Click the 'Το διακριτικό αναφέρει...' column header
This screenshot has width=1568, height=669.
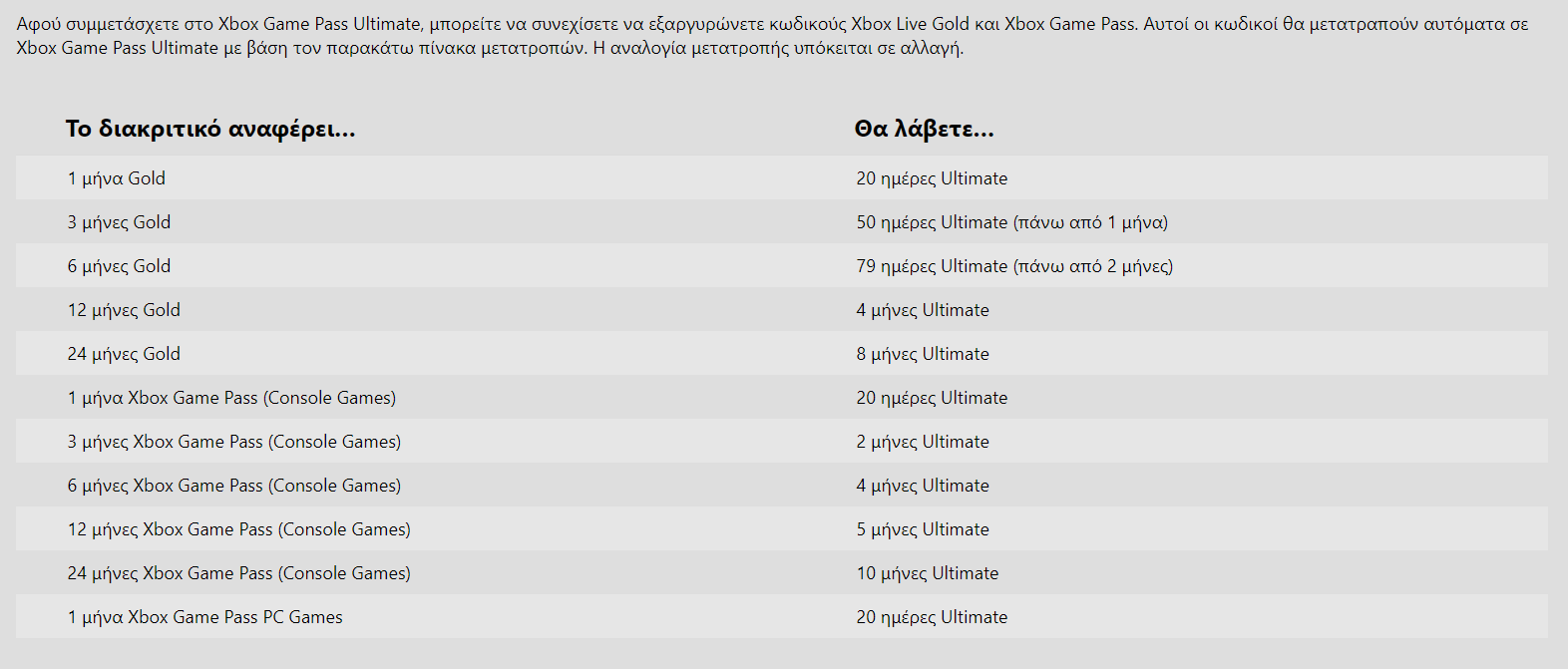point(210,129)
